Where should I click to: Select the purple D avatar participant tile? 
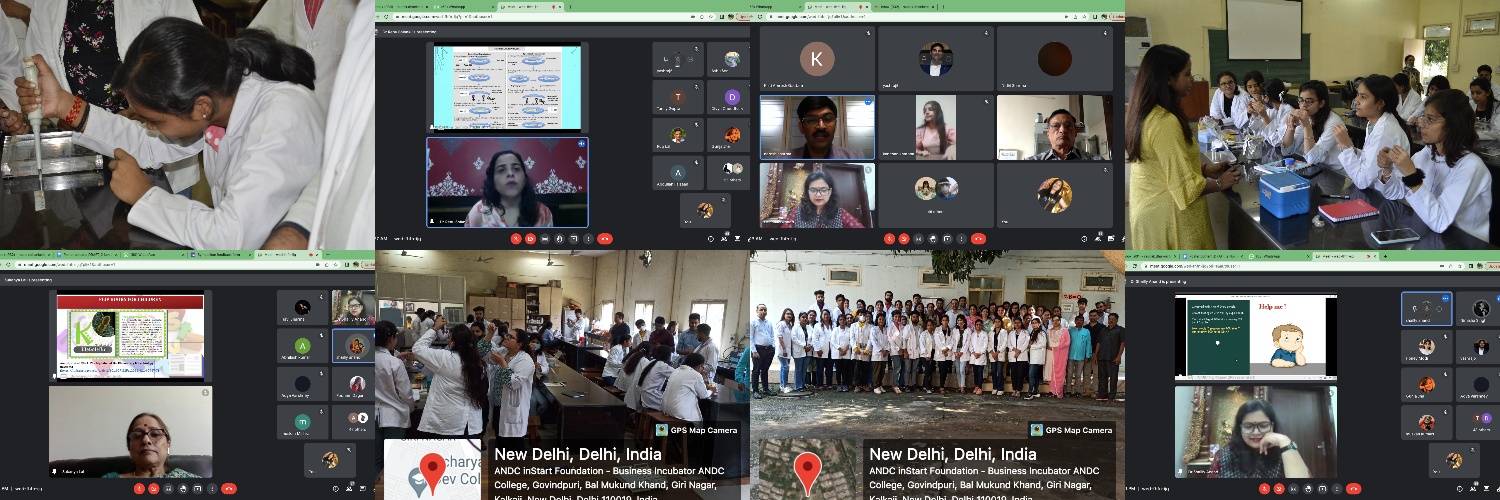(731, 98)
